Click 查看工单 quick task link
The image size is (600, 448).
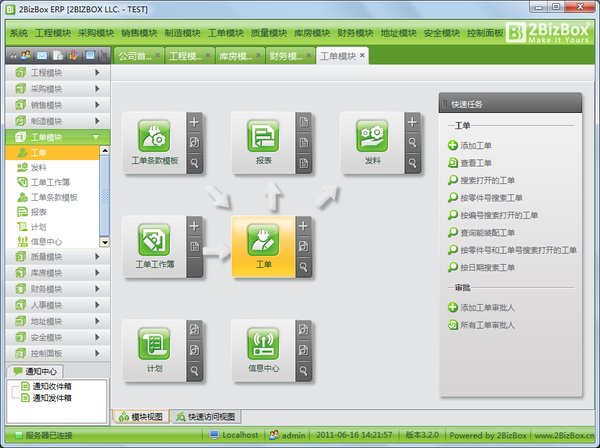point(470,163)
